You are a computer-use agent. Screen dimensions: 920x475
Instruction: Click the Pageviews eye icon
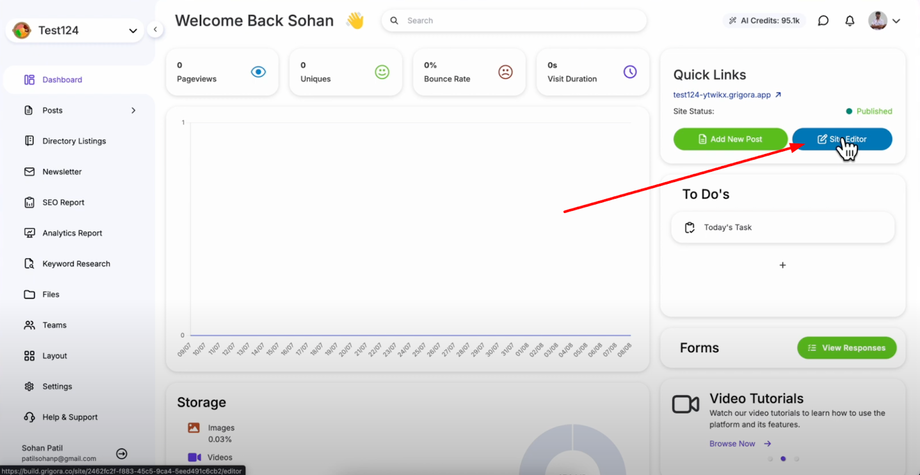click(258, 72)
